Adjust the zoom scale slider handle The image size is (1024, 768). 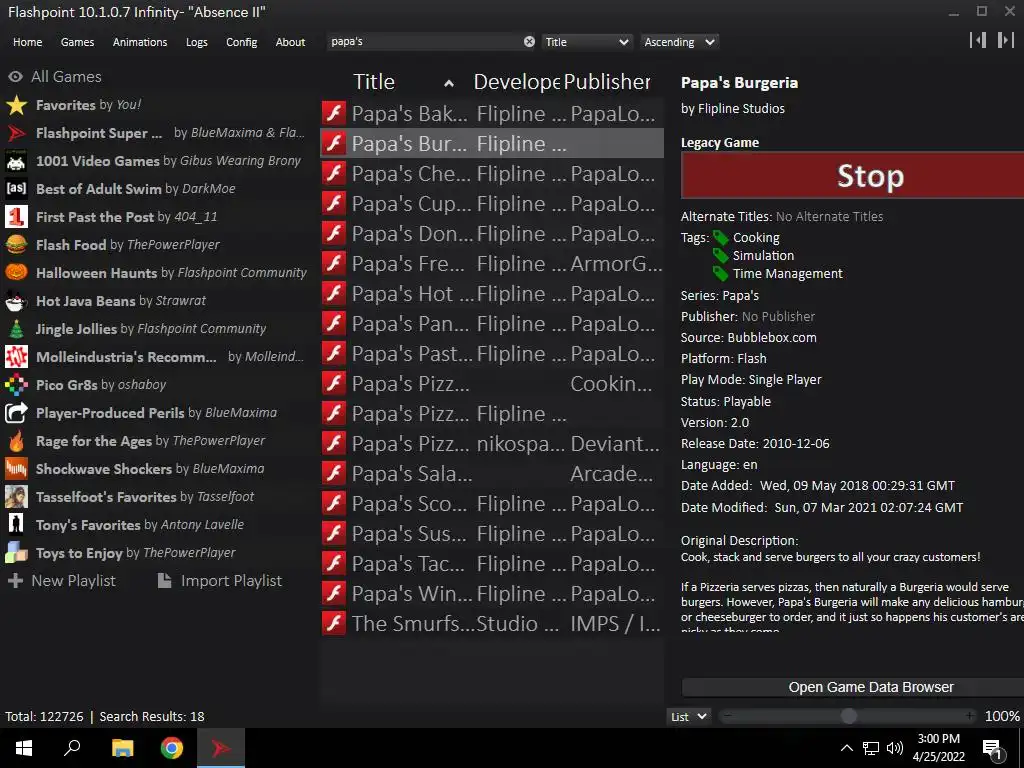pyautogui.click(x=848, y=716)
